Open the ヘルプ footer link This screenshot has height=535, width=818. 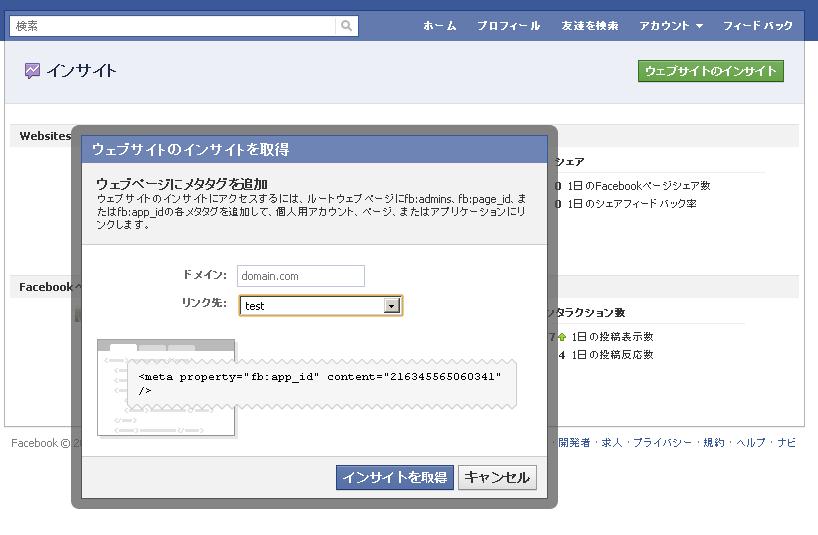751,443
